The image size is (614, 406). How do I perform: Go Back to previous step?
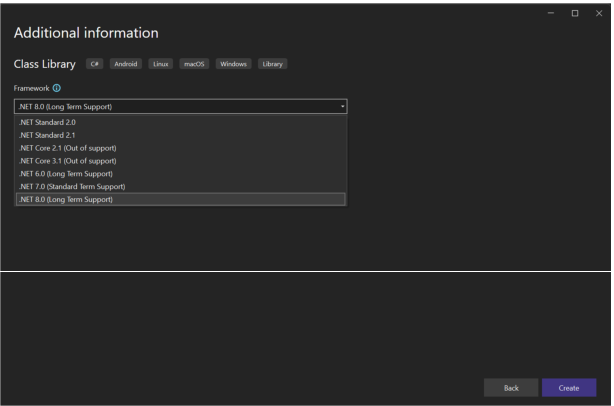pos(511,388)
